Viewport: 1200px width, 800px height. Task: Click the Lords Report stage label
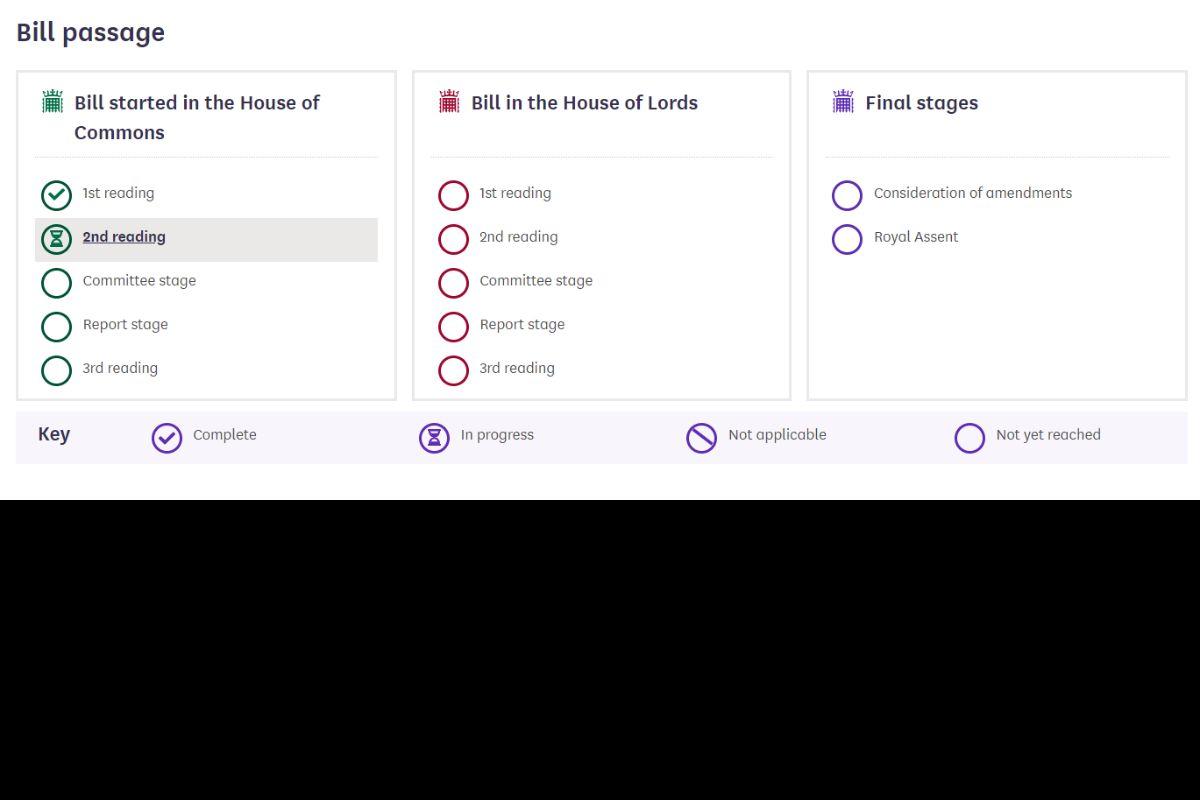[x=522, y=325]
